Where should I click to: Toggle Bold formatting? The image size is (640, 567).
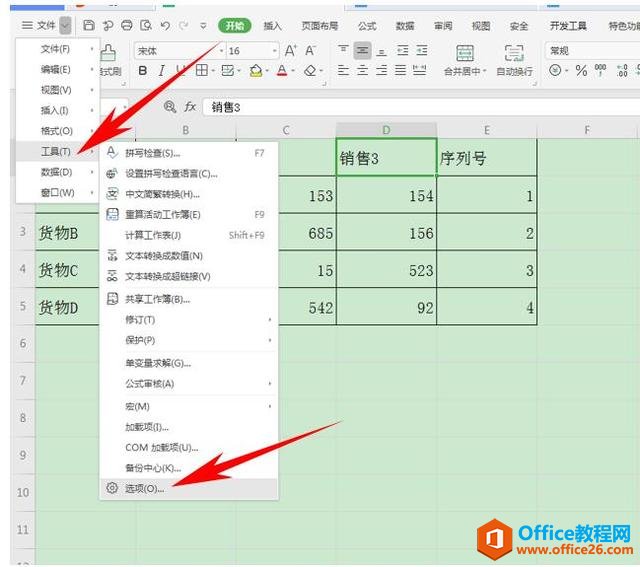pyautogui.click(x=143, y=71)
